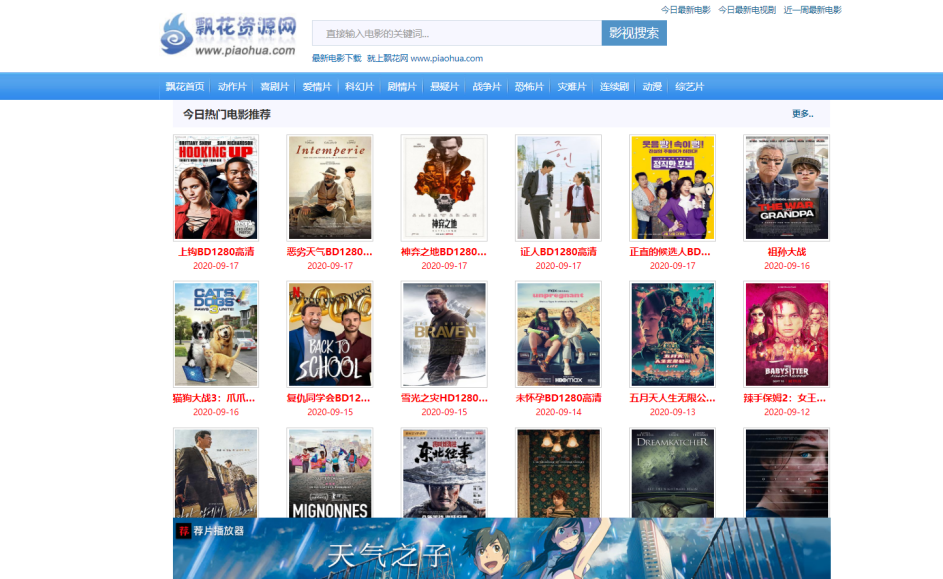The height and width of the screenshot is (579, 943).
Task: Click the title 辣手保姆2：女王...
Action: point(785,398)
